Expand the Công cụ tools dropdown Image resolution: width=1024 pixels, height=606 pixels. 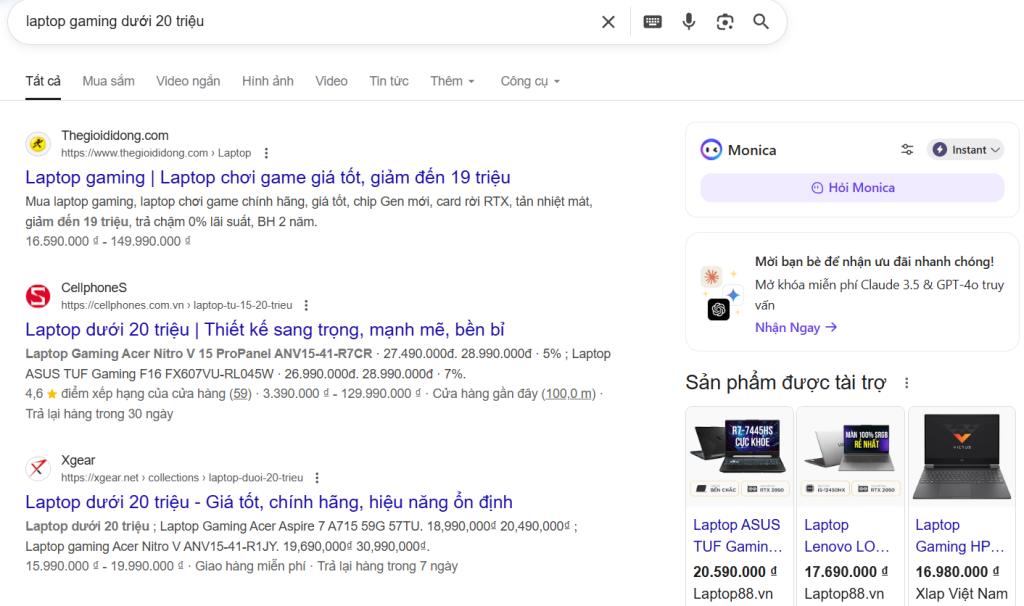[530, 81]
